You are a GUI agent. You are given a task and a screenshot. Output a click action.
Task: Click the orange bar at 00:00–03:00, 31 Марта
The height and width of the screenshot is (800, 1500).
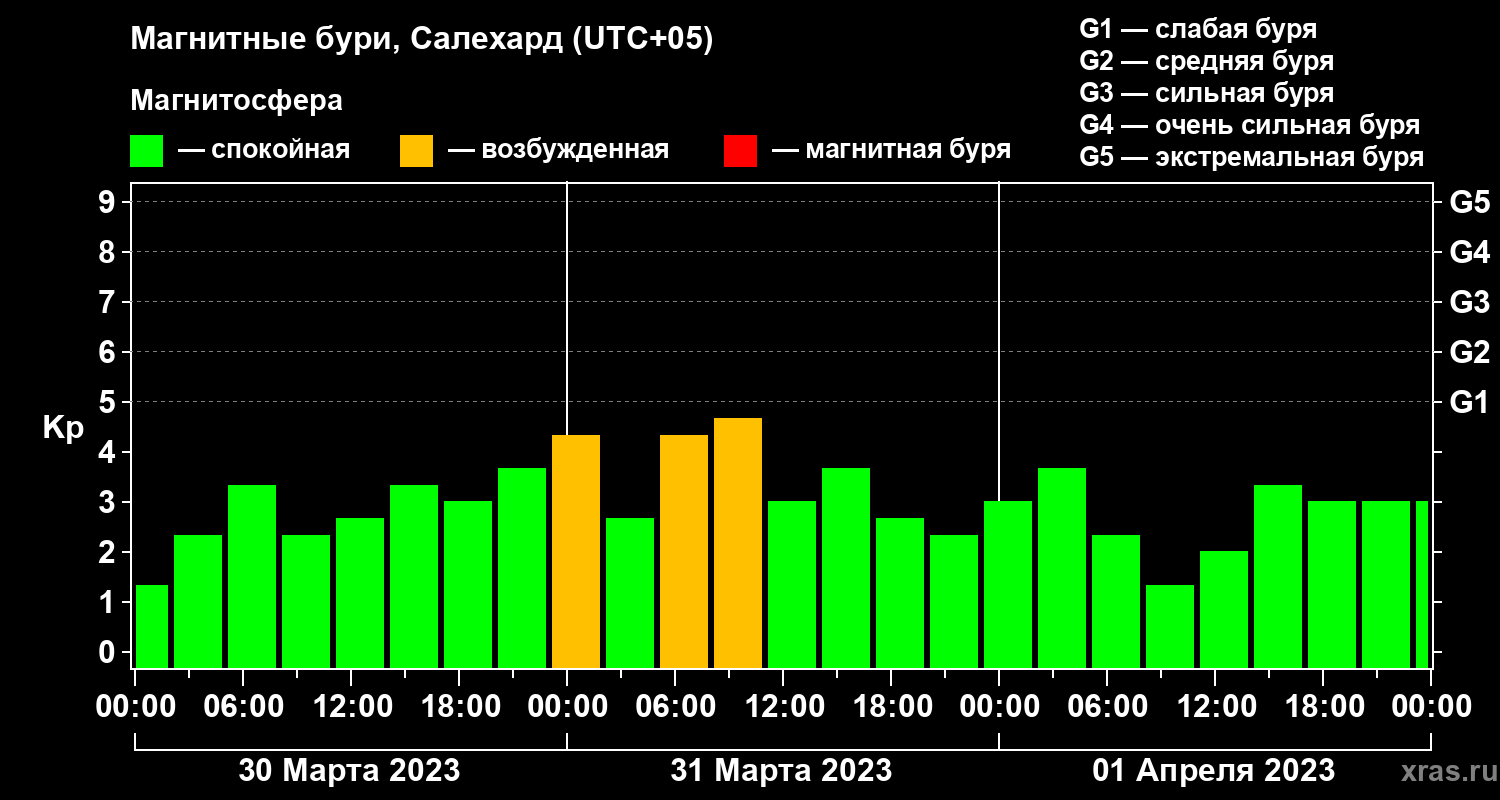pos(576,551)
